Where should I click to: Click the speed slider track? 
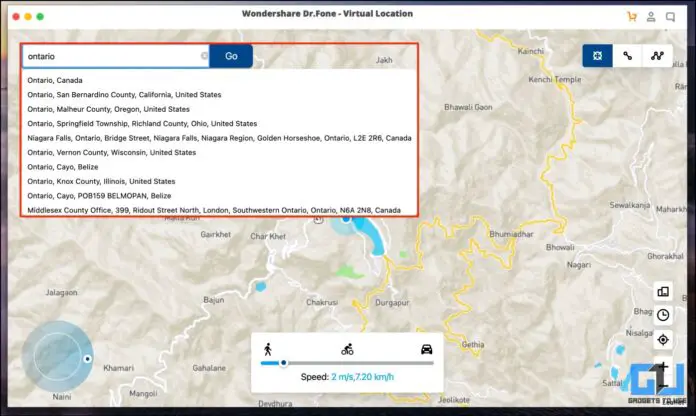point(347,363)
